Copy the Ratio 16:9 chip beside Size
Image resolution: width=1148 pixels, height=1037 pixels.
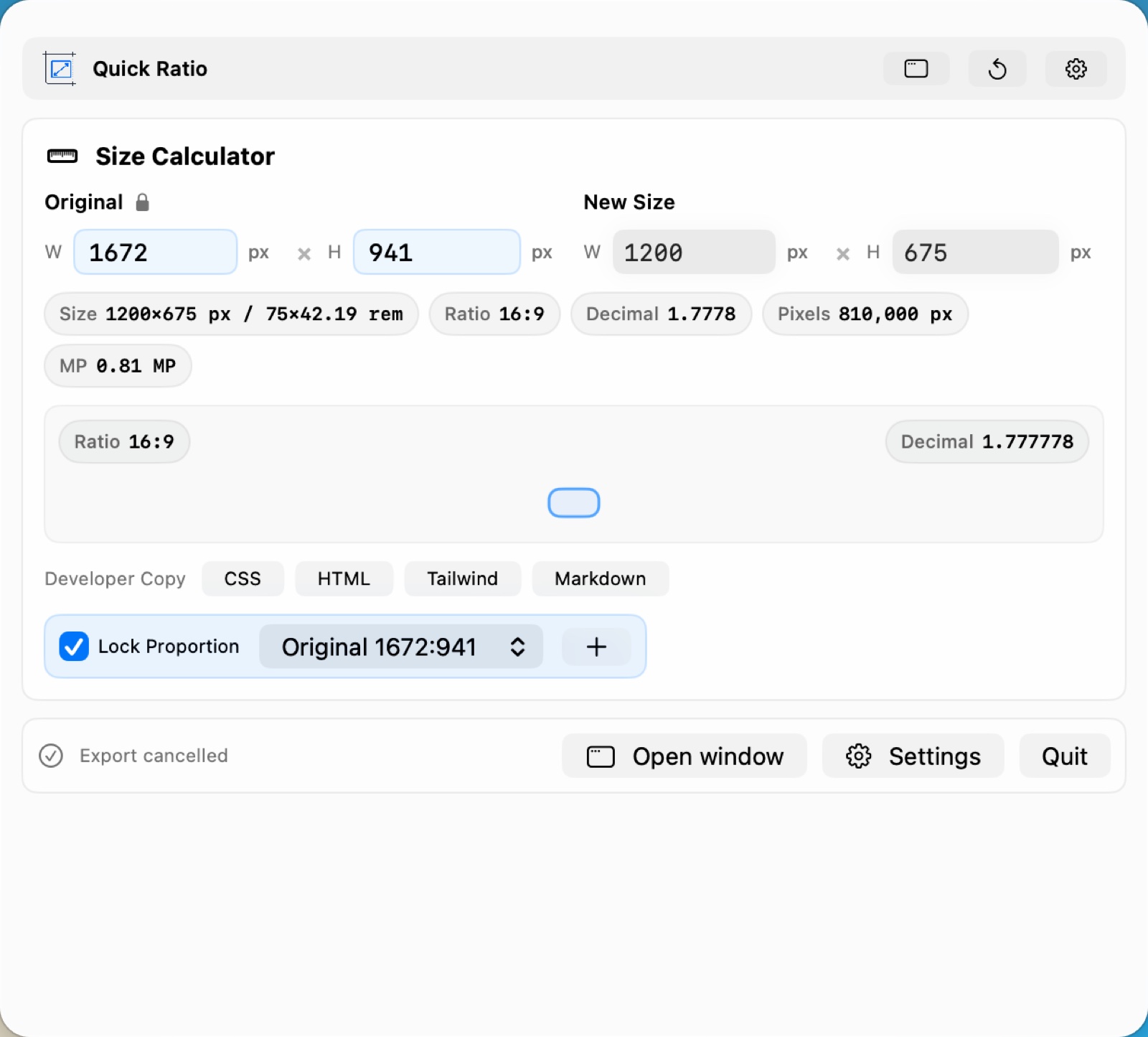pyautogui.click(x=494, y=314)
